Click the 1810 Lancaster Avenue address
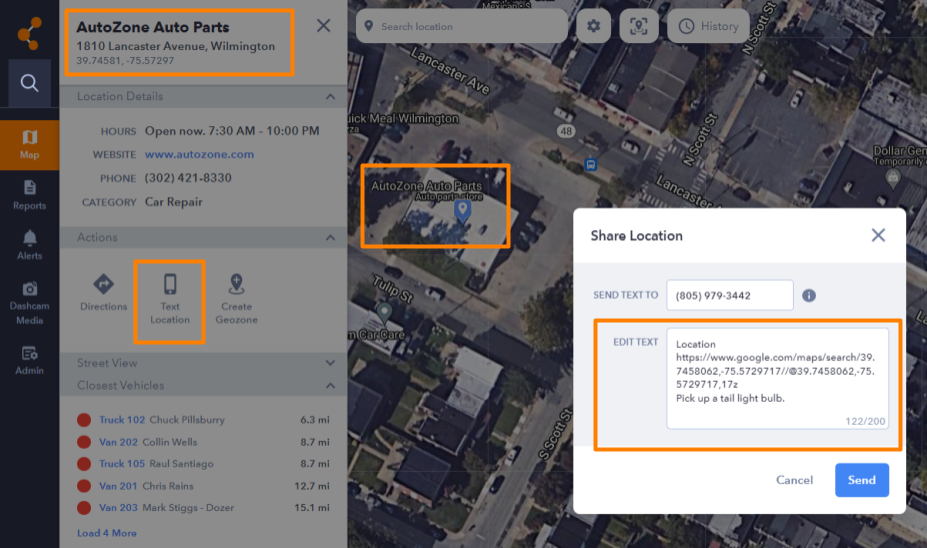This screenshot has height=548, width=927. 176,46
